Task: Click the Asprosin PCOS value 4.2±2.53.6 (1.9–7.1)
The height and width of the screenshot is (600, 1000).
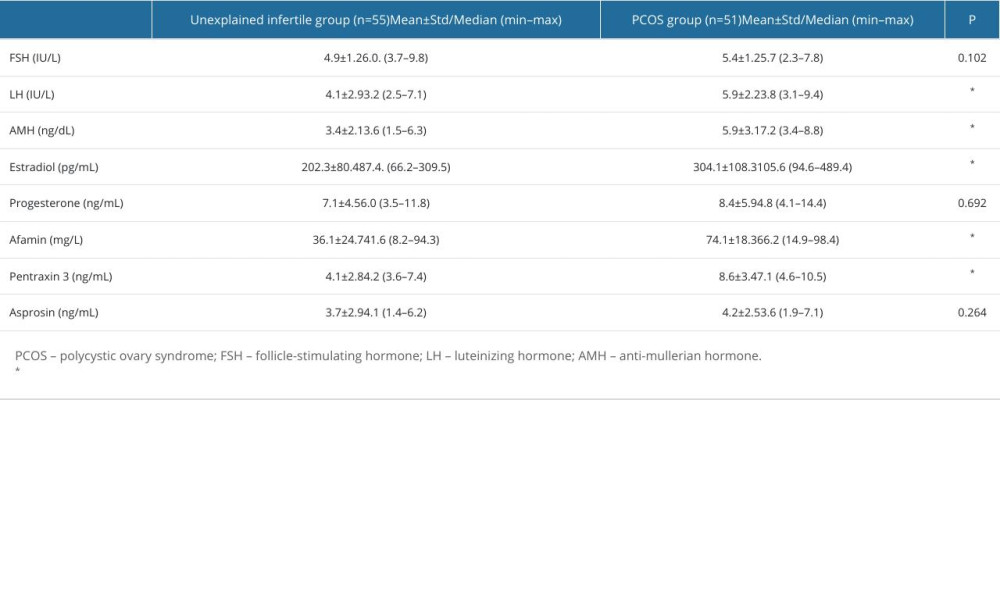Action: (x=772, y=312)
